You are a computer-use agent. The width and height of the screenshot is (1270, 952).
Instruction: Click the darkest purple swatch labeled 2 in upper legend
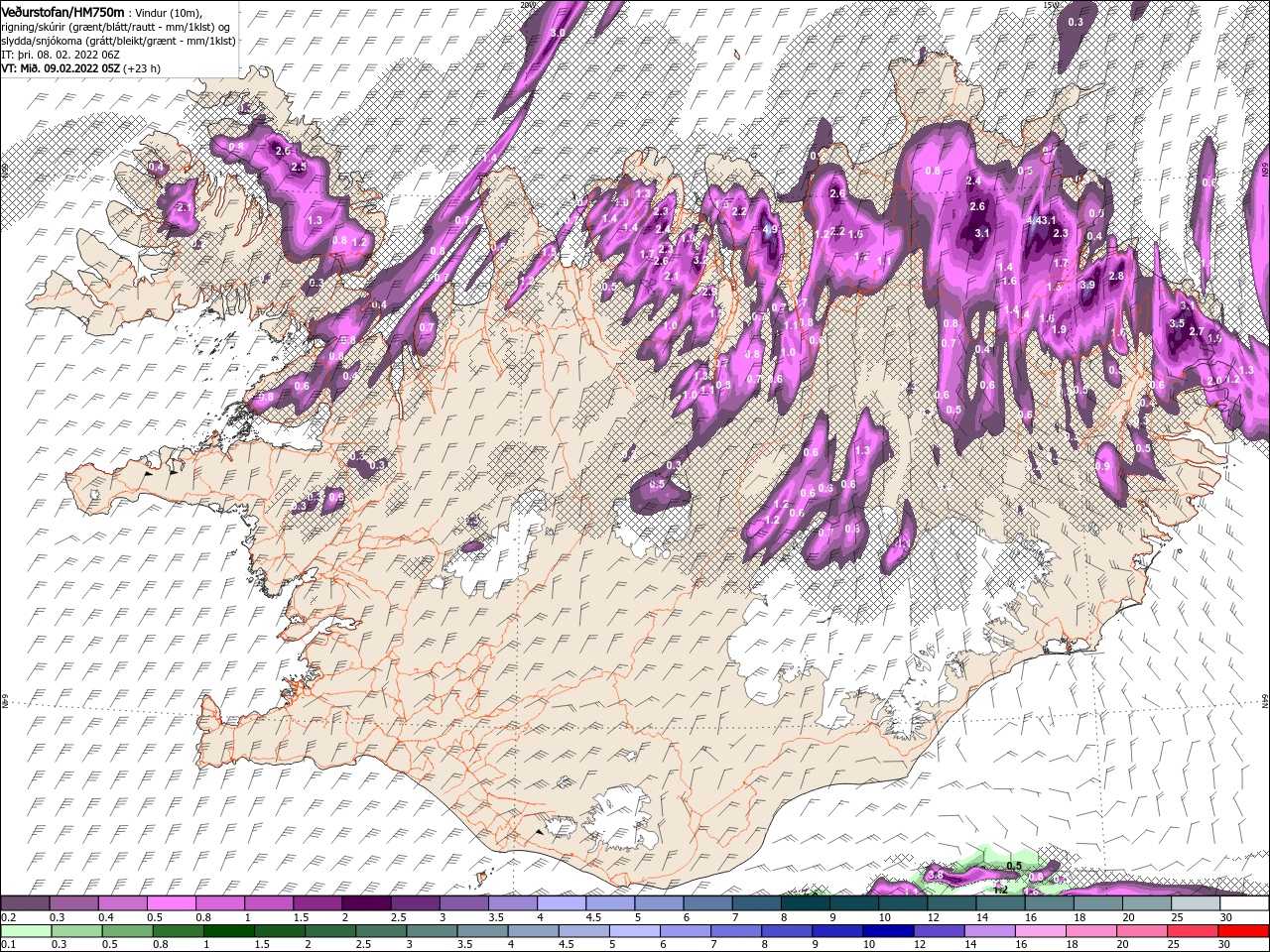point(366,903)
